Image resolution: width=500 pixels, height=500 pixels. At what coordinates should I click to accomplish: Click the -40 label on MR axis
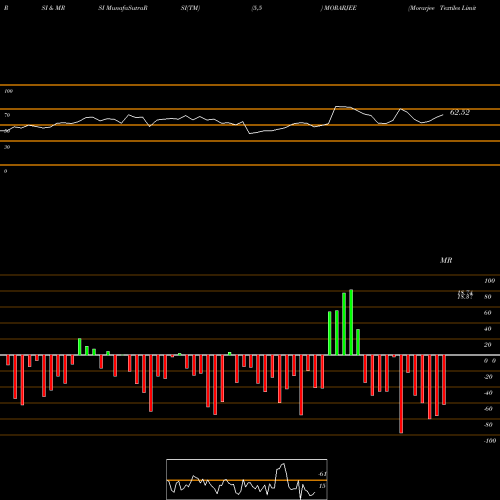click(488, 393)
